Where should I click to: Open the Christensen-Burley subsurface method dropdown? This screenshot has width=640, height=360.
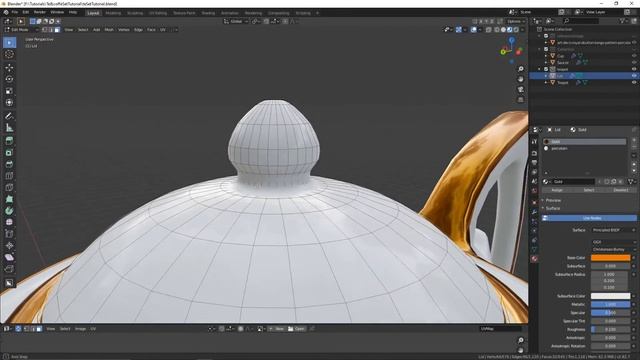pyautogui.click(x=613, y=249)
